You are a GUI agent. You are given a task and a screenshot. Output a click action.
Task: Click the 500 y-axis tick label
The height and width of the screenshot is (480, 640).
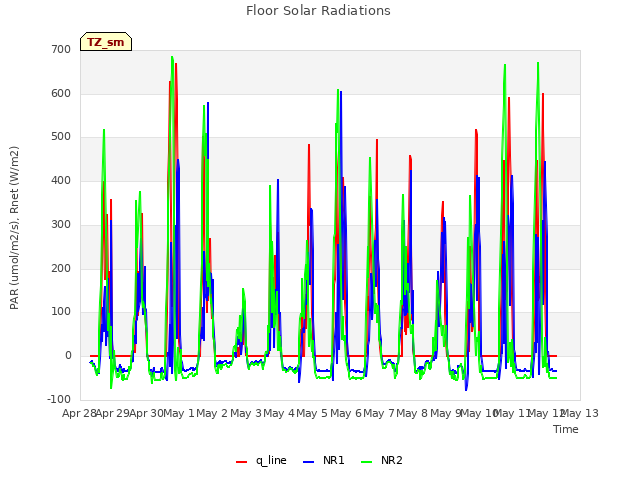[x=61, y=137]
